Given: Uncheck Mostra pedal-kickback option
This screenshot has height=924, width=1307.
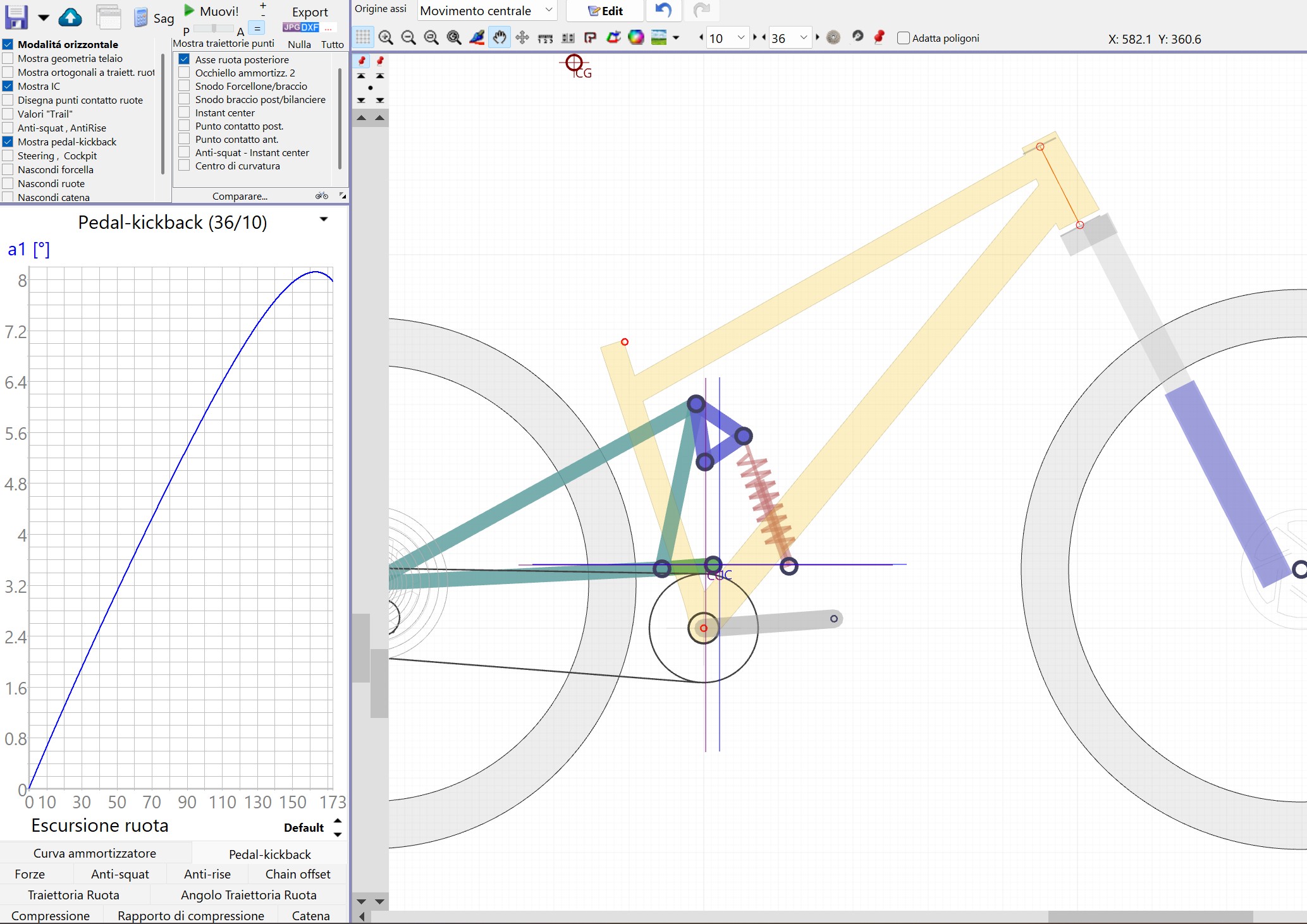Looking at the screenshot, I should coord(8,142).
